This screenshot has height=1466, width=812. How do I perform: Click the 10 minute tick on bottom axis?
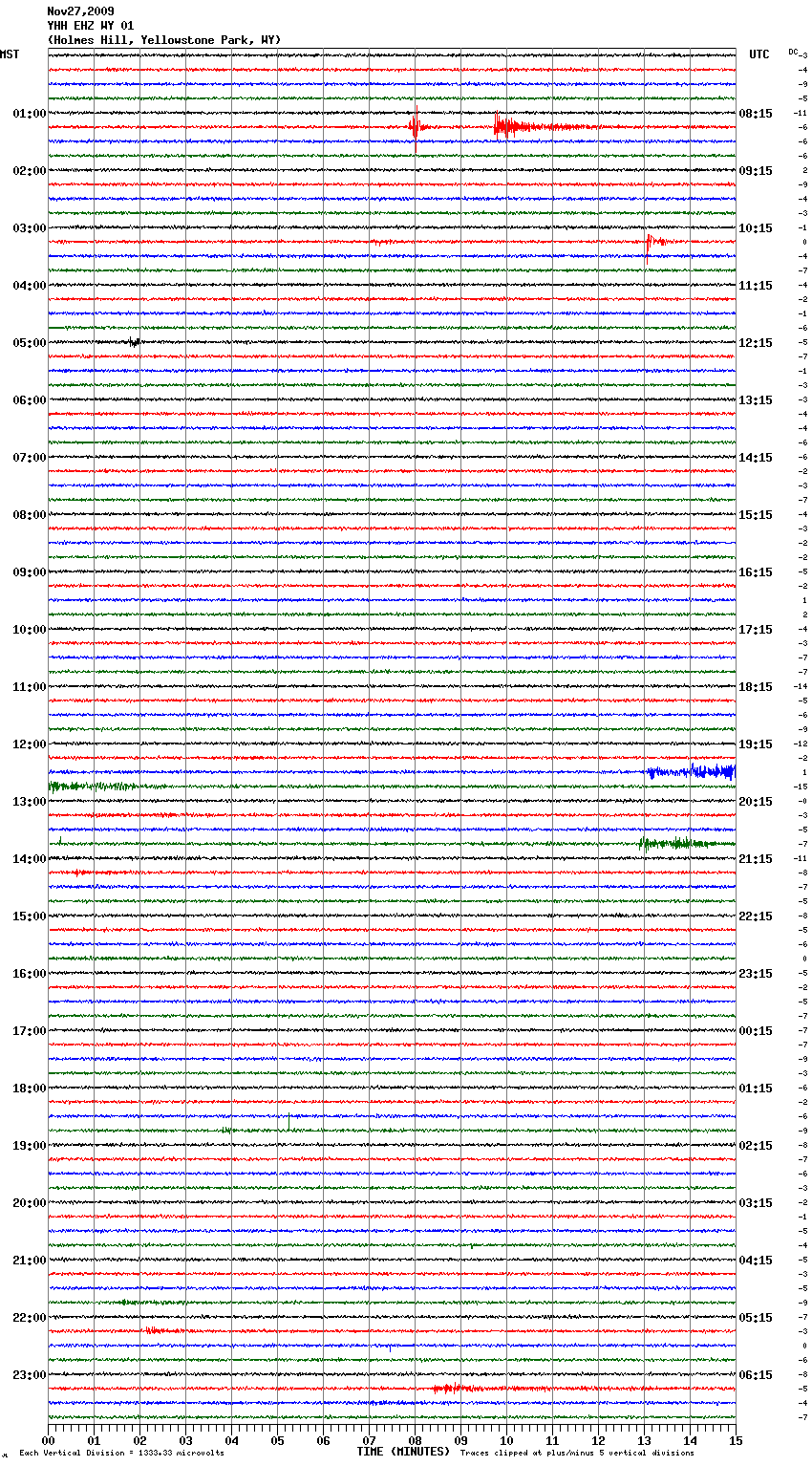506,1440
